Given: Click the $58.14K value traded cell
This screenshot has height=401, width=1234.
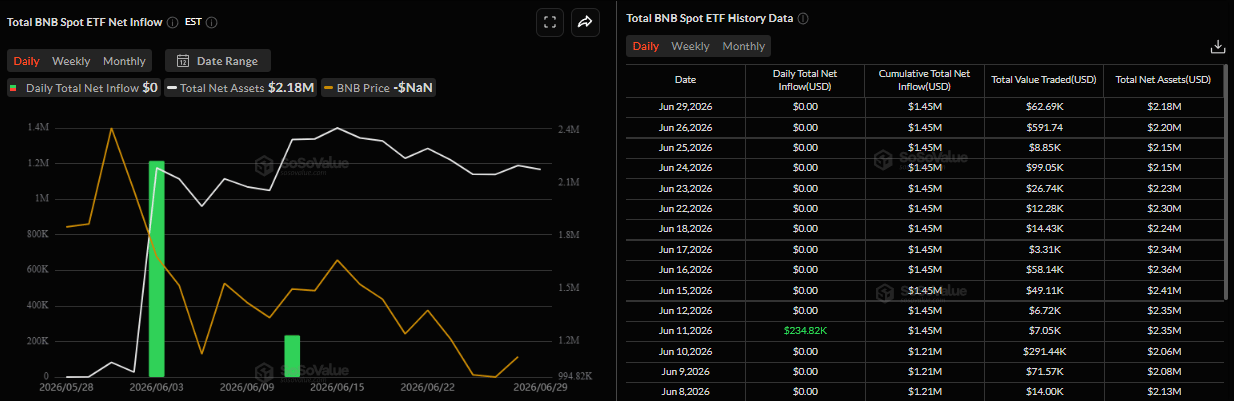Looking at the screenshot, I should coord(1043,270).
